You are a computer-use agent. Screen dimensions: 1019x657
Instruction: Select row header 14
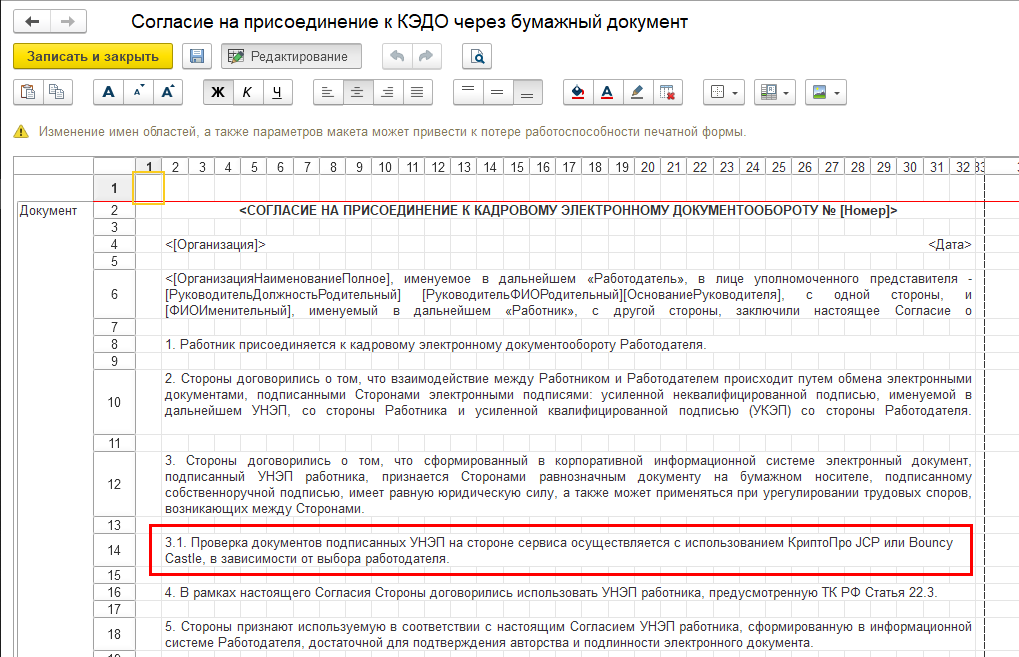tap(114, 550)
